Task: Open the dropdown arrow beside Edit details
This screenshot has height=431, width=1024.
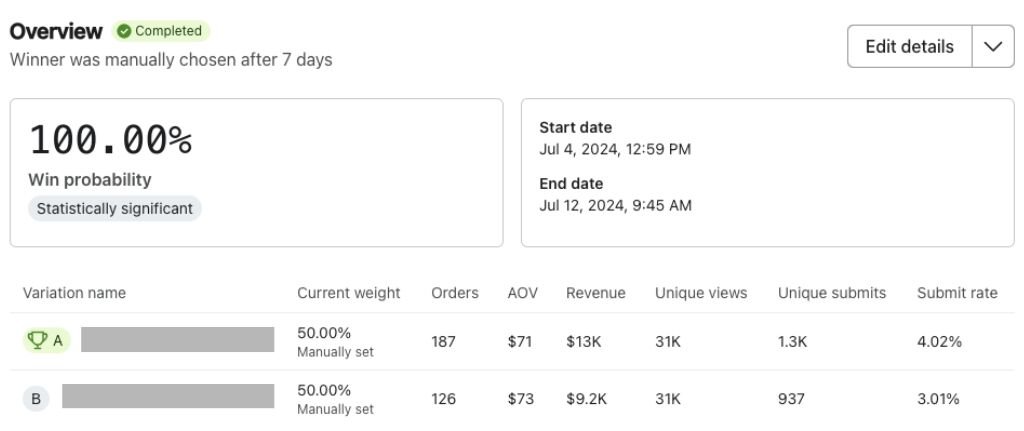Action: pos(993,47)
